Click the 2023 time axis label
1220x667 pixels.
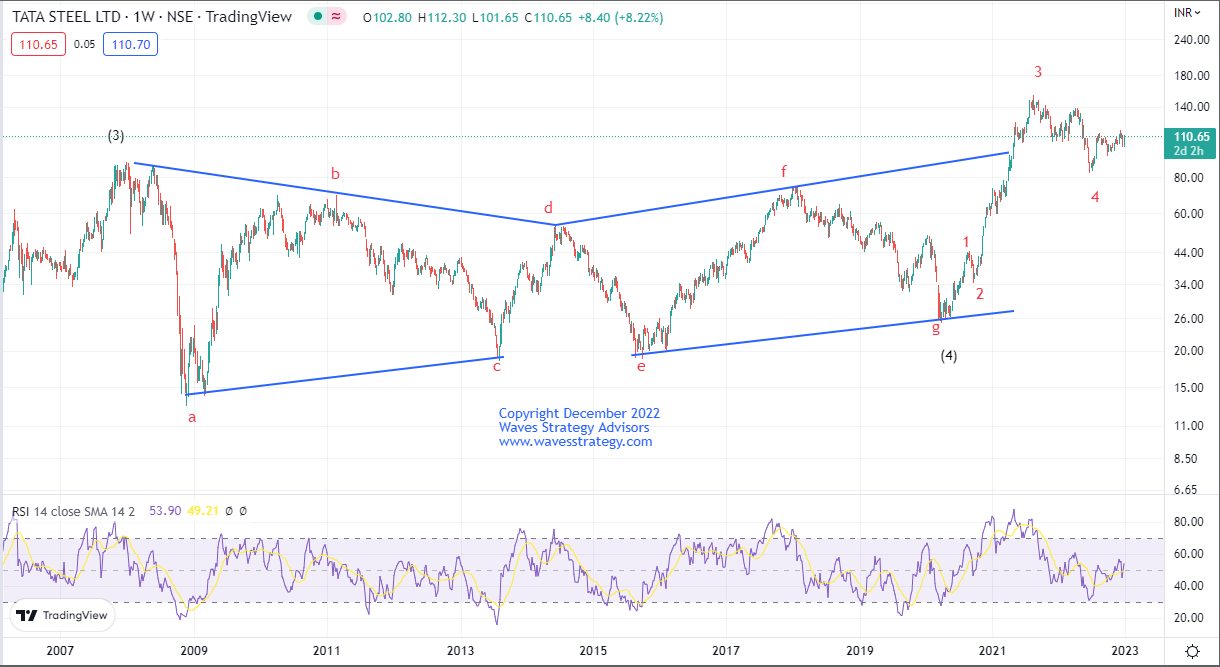tap(1125, 651)
